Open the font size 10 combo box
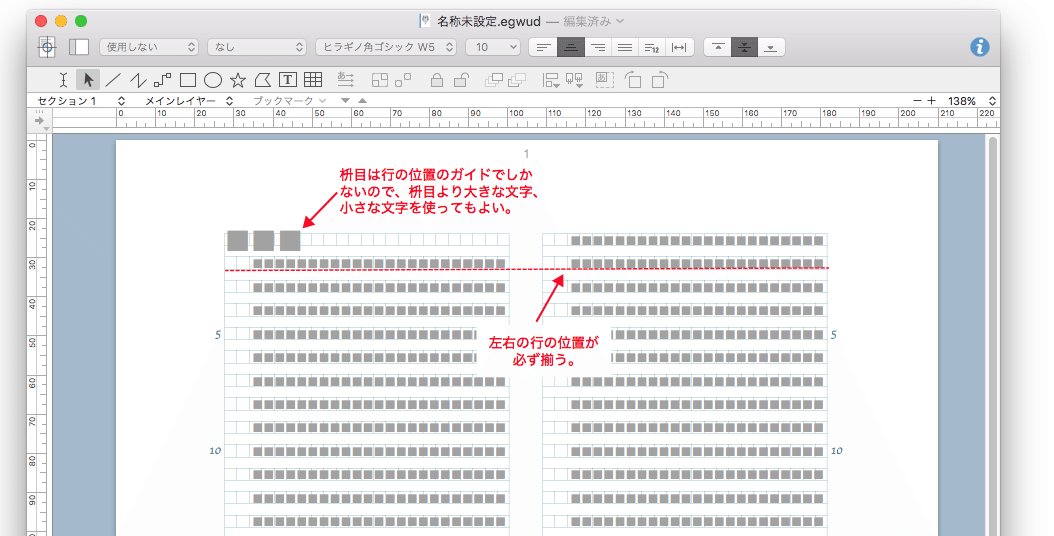This screenshot has height=536, width=1054. click(x=493, y=47)
